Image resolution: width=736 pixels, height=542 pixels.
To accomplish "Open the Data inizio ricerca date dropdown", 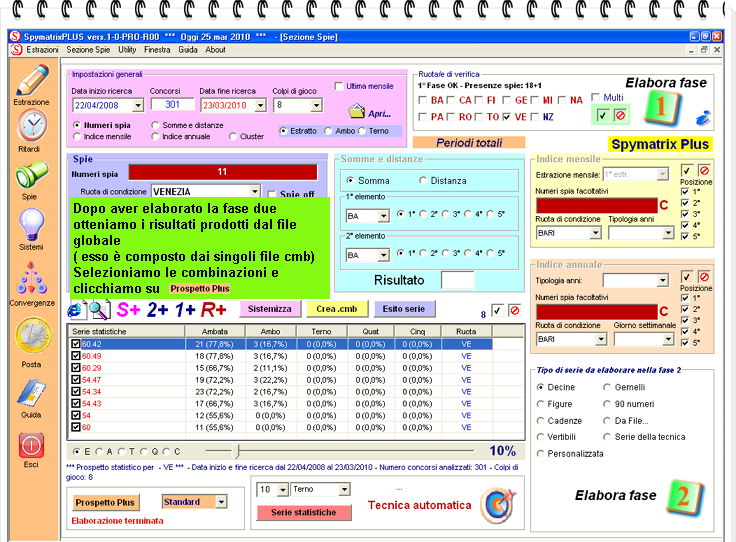I will click(x=138, y=106).
